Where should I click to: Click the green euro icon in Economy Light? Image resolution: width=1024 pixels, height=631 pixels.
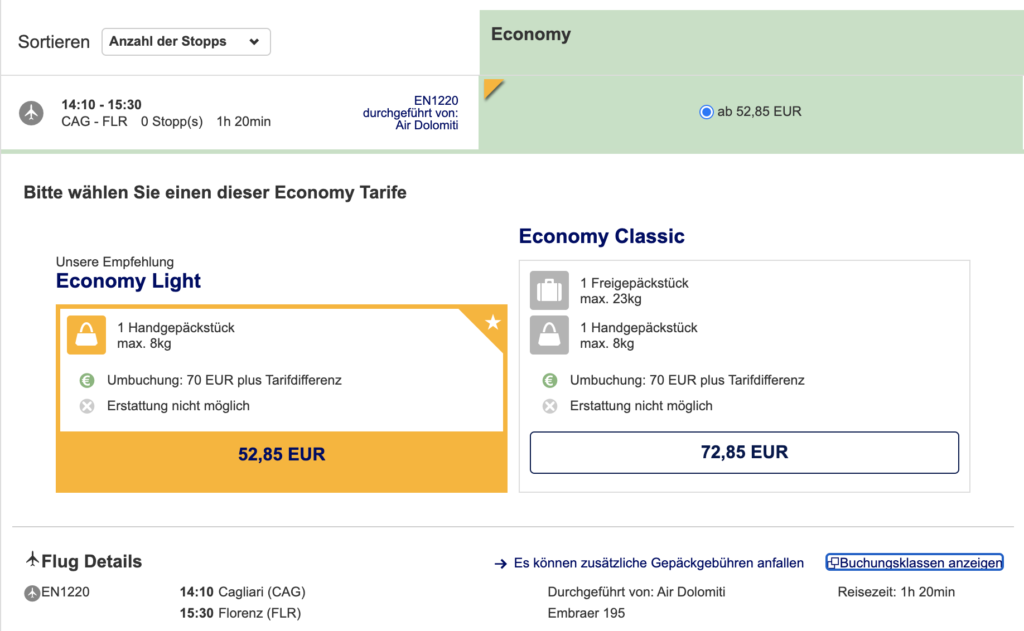coord(86,380)
